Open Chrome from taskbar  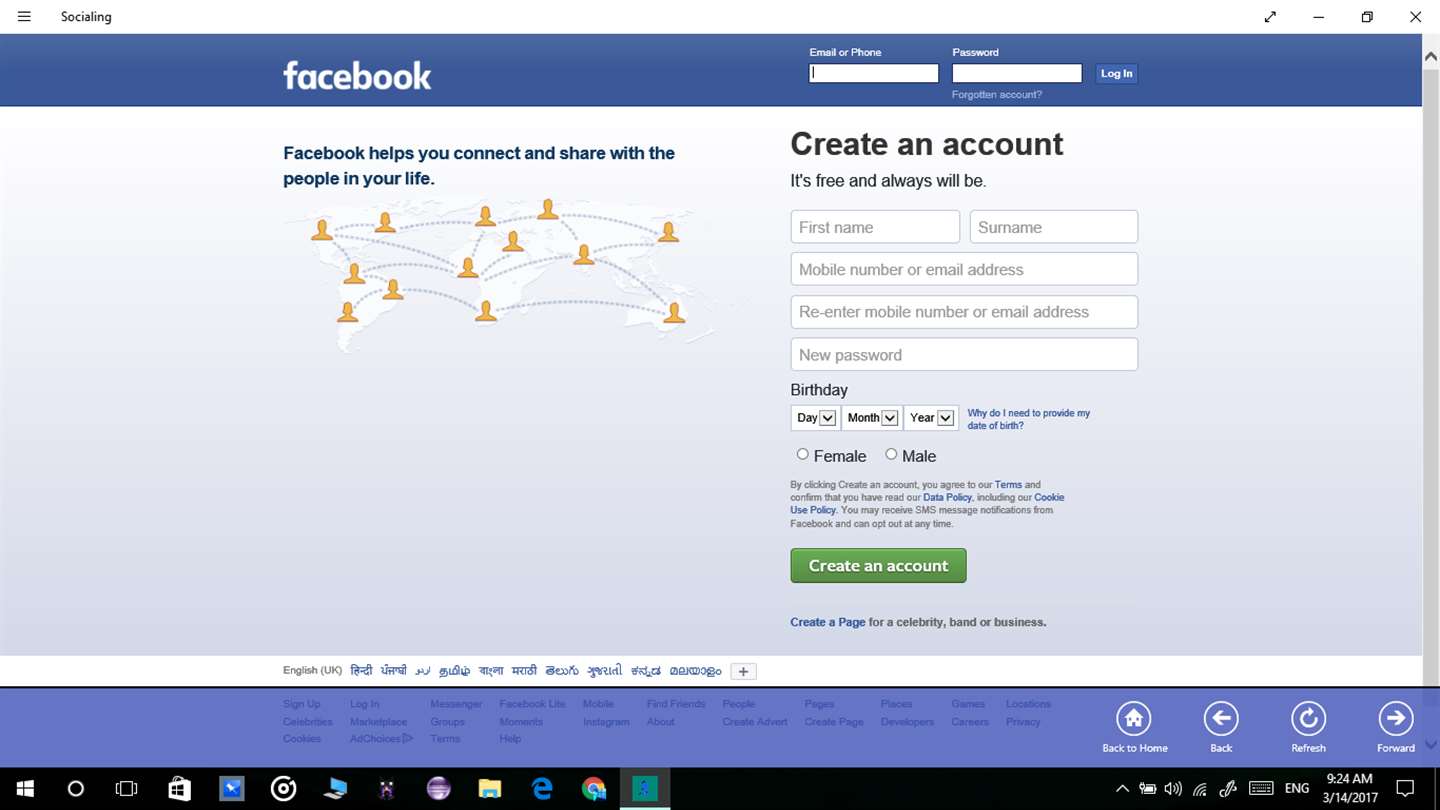tap(594, 789)
